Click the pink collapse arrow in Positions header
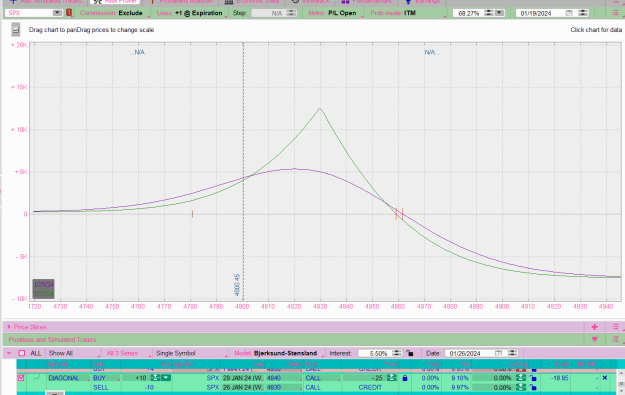Image resolution: width=625 pixels, height=395 pixels. point(594,340)
